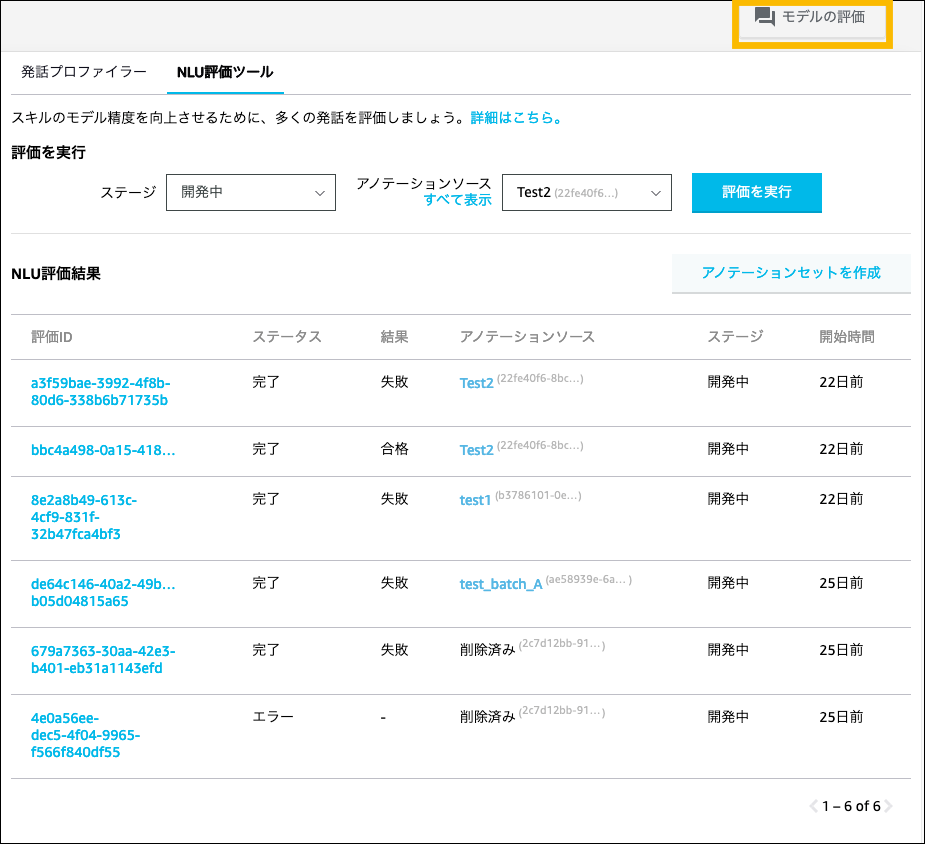Click the すべて表示 link

(457, 200)
